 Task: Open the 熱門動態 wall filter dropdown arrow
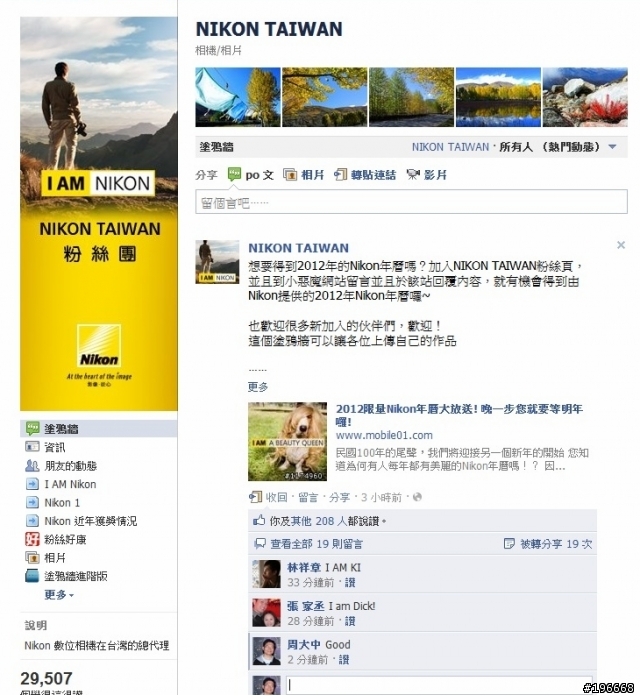pyautogui.click(x=612, y=146)
